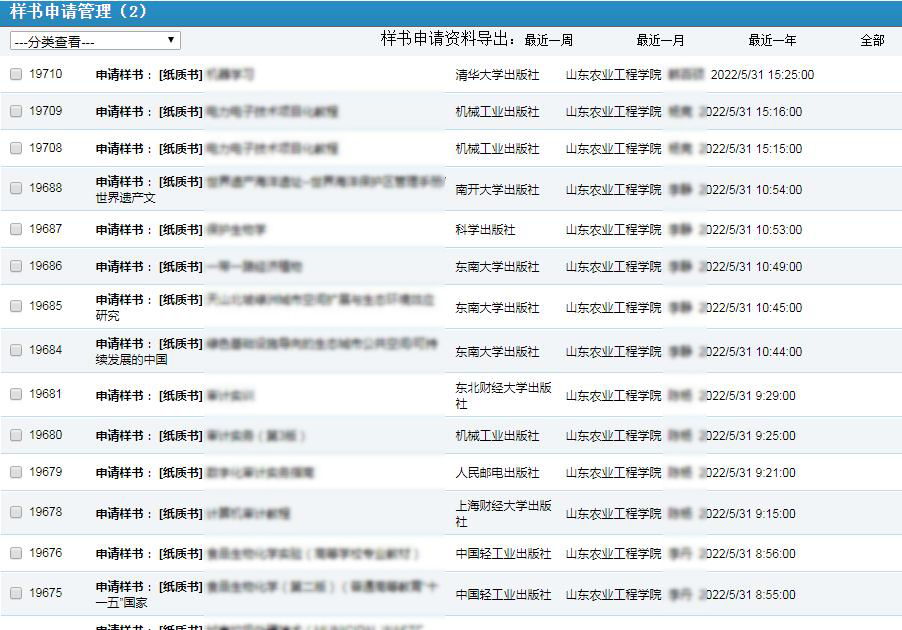Image resolution: width=902 pixels, height=630 pixels.
Task: Click 上海财经大学出版社 in row 19678
Action: pyautogui.click(x=503, y=513)
